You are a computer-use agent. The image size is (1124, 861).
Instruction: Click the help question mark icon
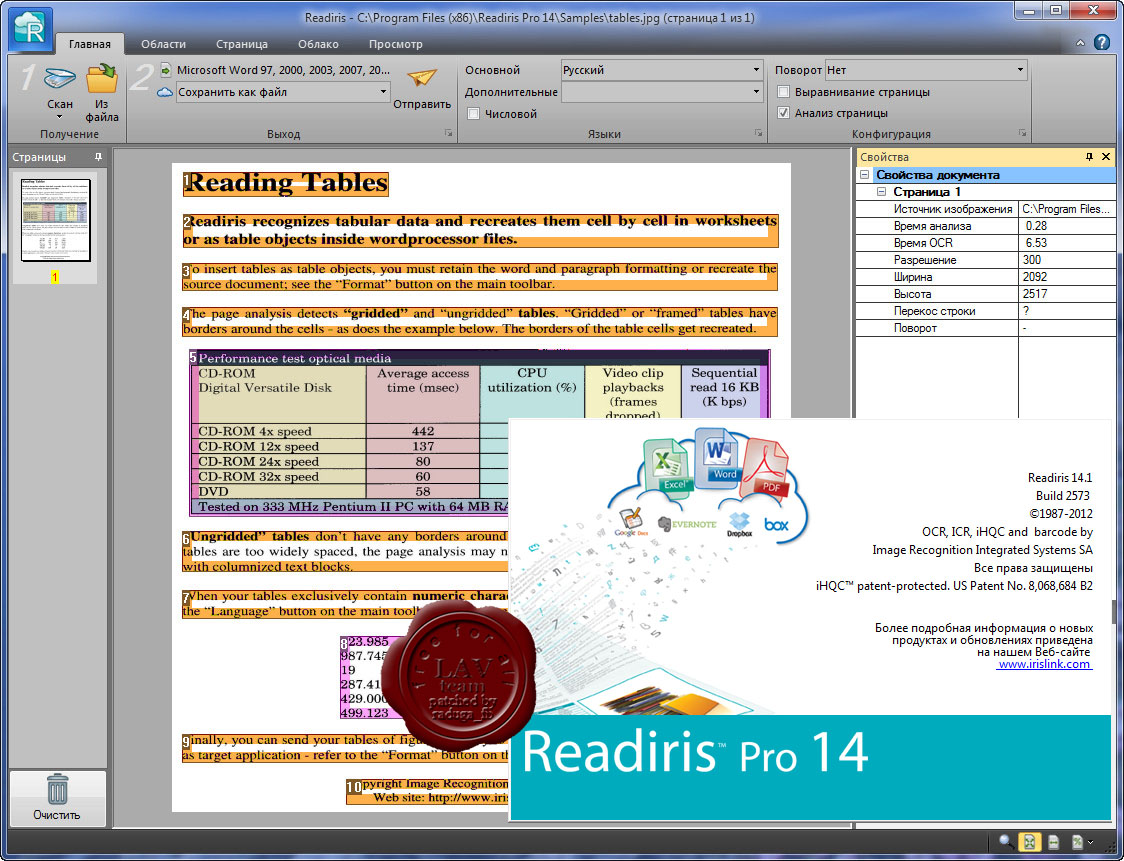(1102, 42)
